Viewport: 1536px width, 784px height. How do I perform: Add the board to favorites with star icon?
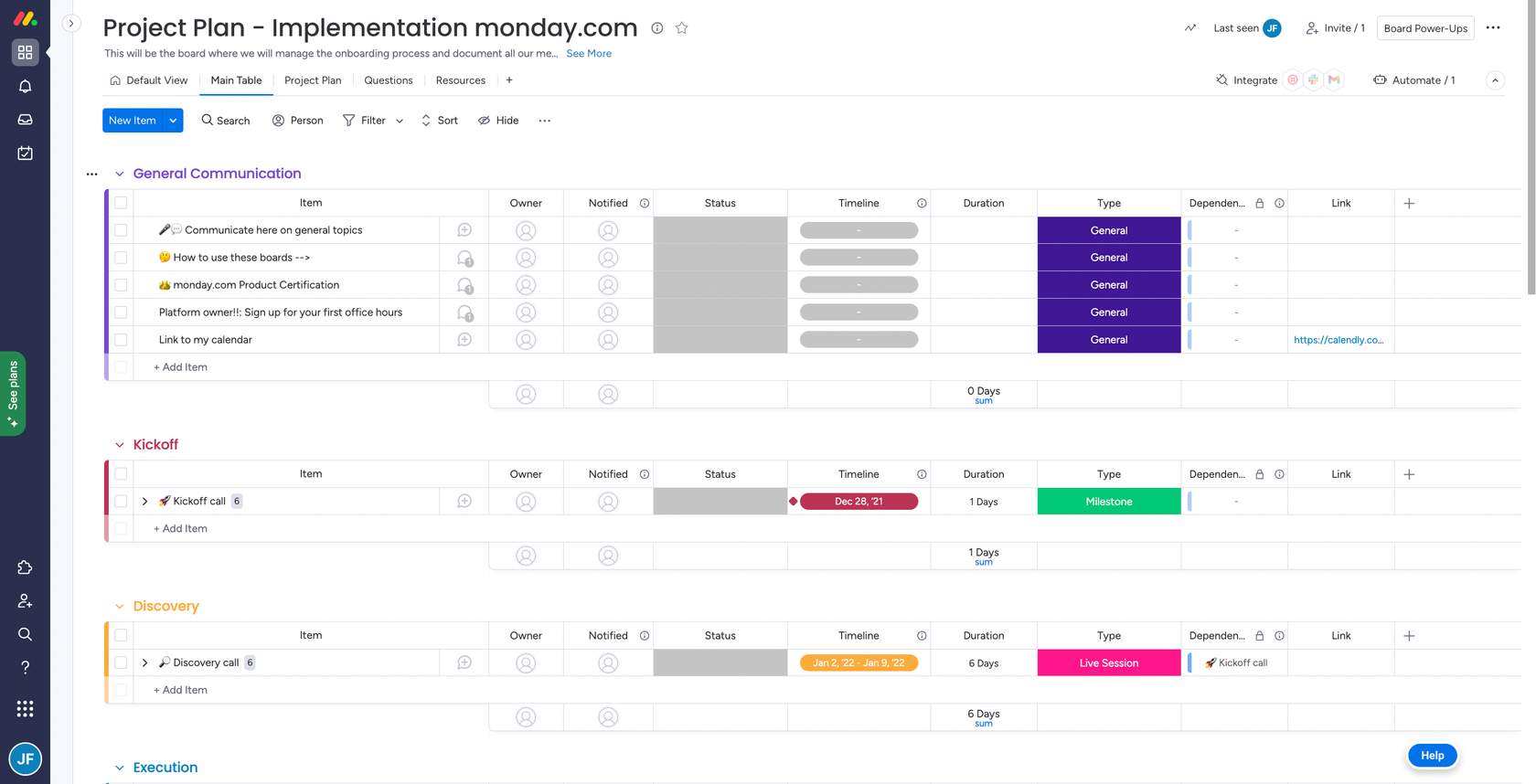point(681,28)
